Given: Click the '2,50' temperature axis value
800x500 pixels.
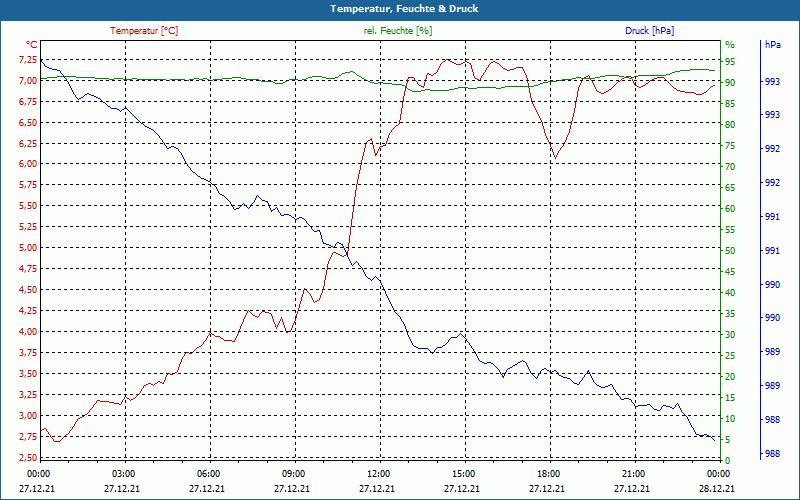Looking at the screenshot, I should (28, 457).
